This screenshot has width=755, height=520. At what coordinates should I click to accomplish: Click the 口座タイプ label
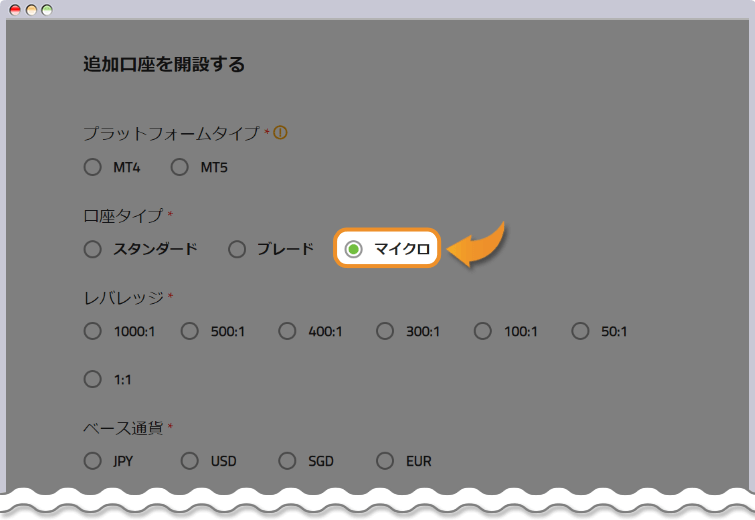(124, 215)
